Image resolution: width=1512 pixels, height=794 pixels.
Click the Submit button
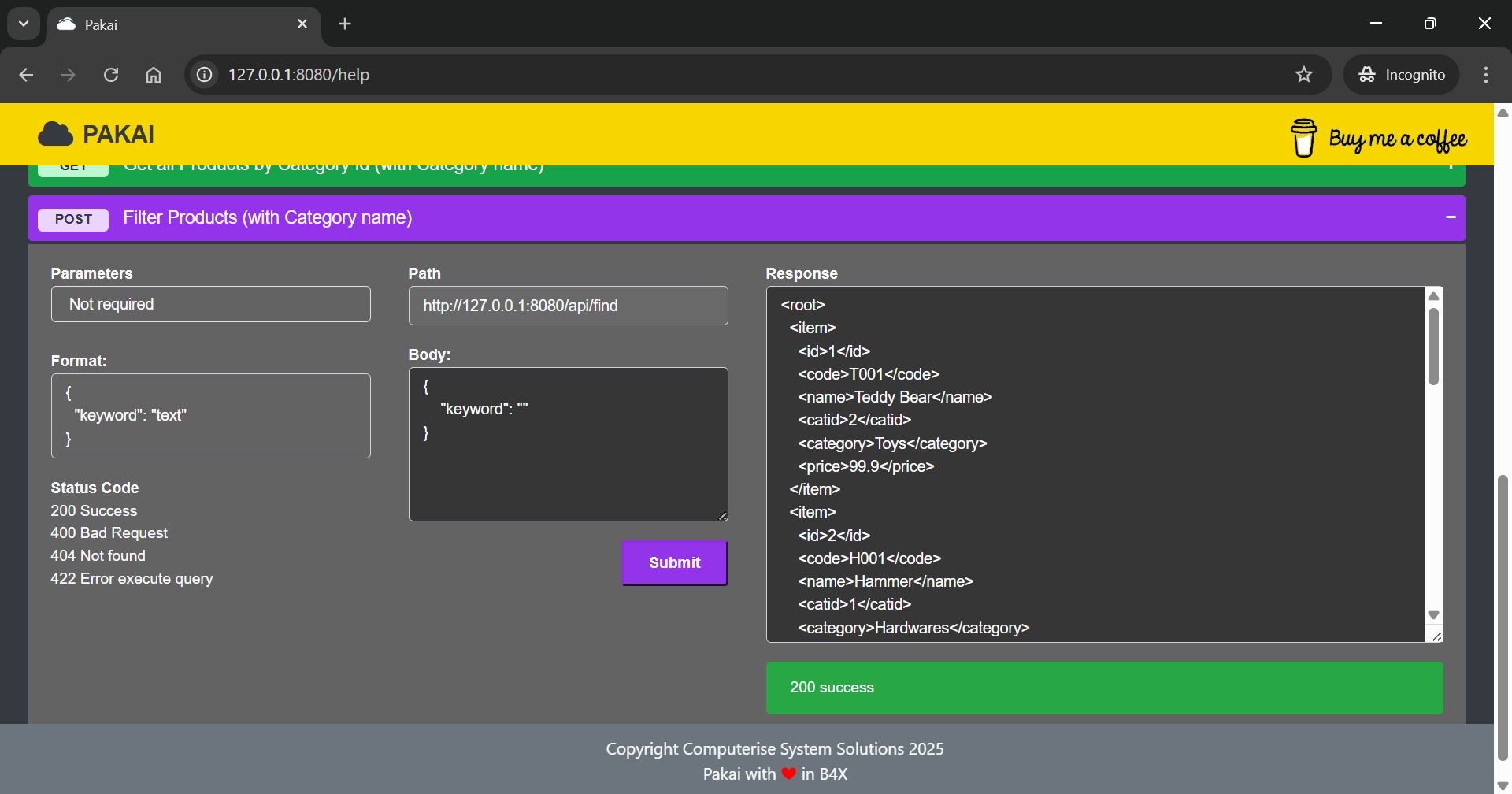[674, 562]
